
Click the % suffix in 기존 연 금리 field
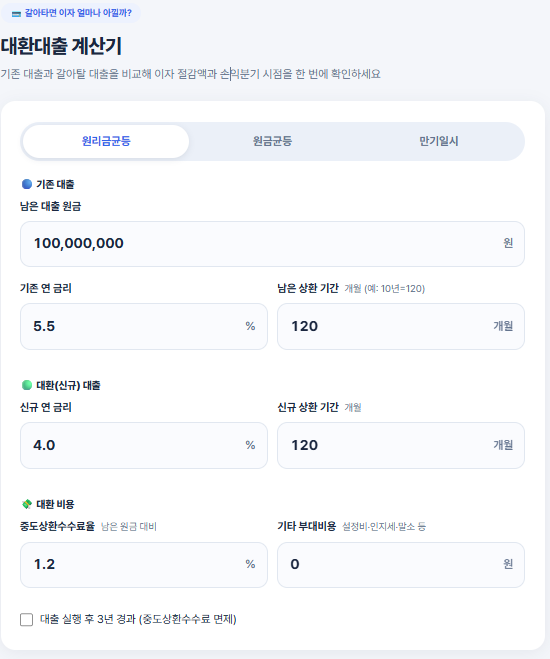coord(250,326)
